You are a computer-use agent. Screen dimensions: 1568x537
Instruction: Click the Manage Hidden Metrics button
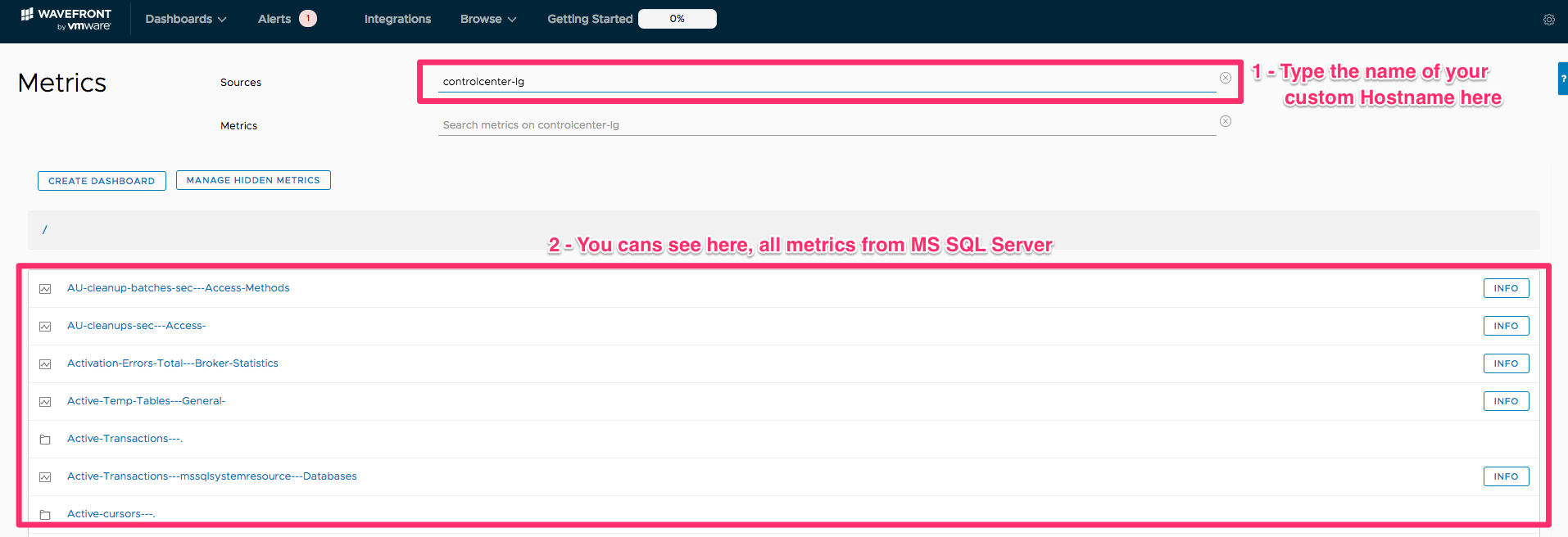click(253, 180)
